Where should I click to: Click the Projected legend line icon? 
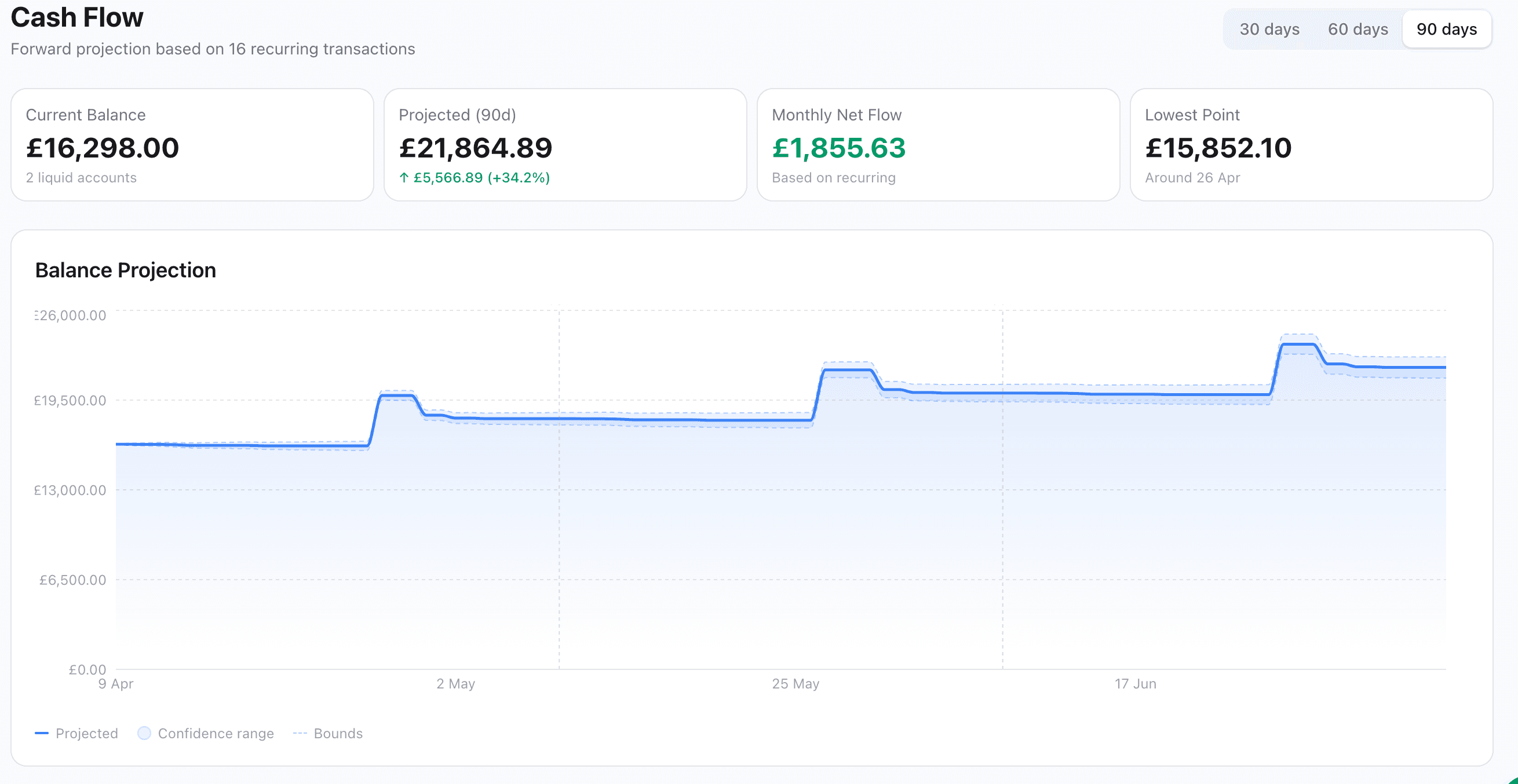(41, 732)
